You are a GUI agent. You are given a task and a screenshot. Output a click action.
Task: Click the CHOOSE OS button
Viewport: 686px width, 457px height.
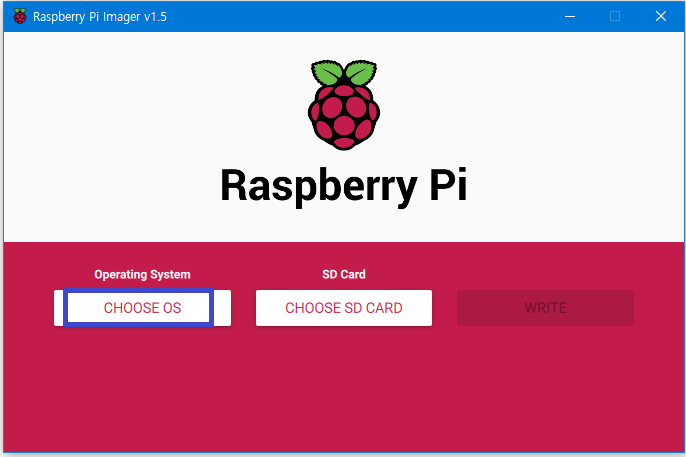coord(142,308)
